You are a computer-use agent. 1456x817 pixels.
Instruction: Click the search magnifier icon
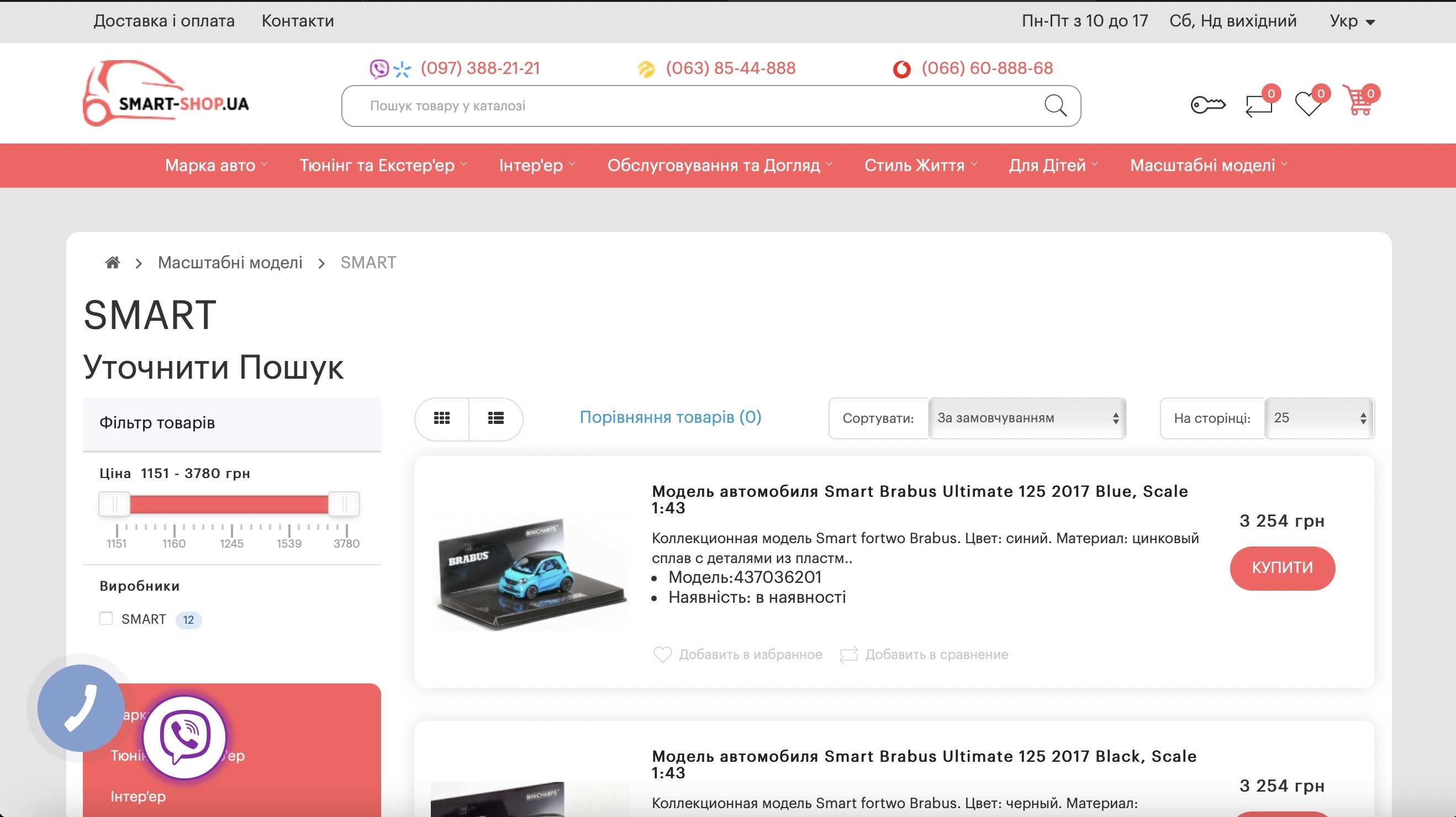tap(1054, 105)
